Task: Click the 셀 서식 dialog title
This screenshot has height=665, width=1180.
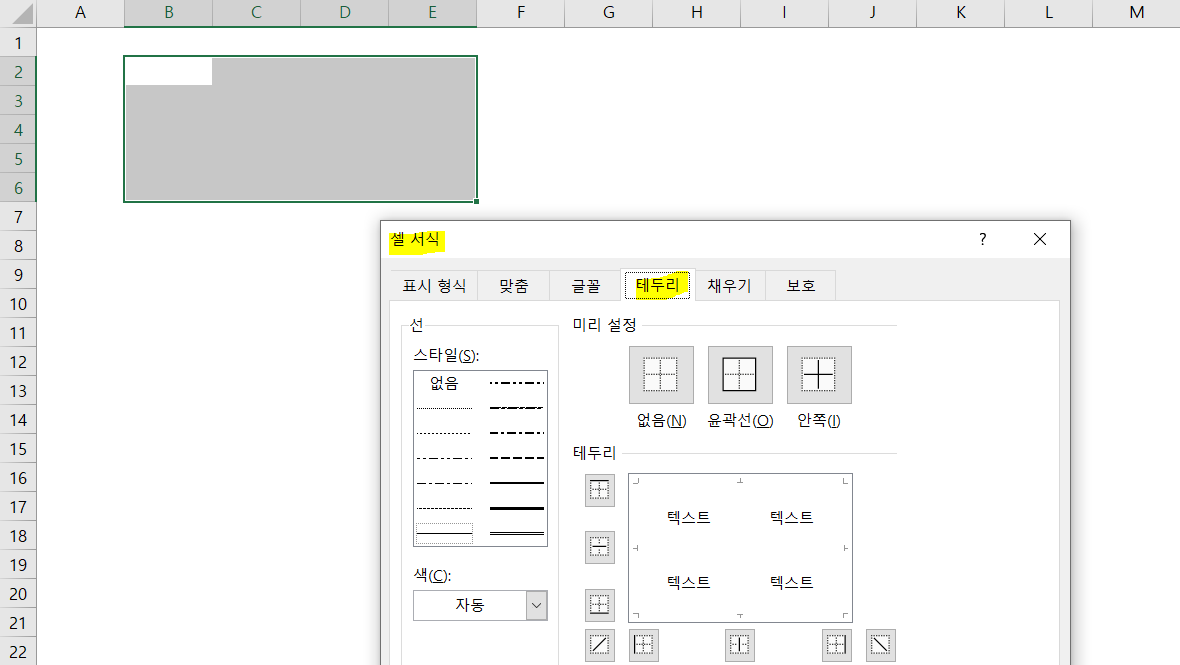Action: (x=415, y=239)
